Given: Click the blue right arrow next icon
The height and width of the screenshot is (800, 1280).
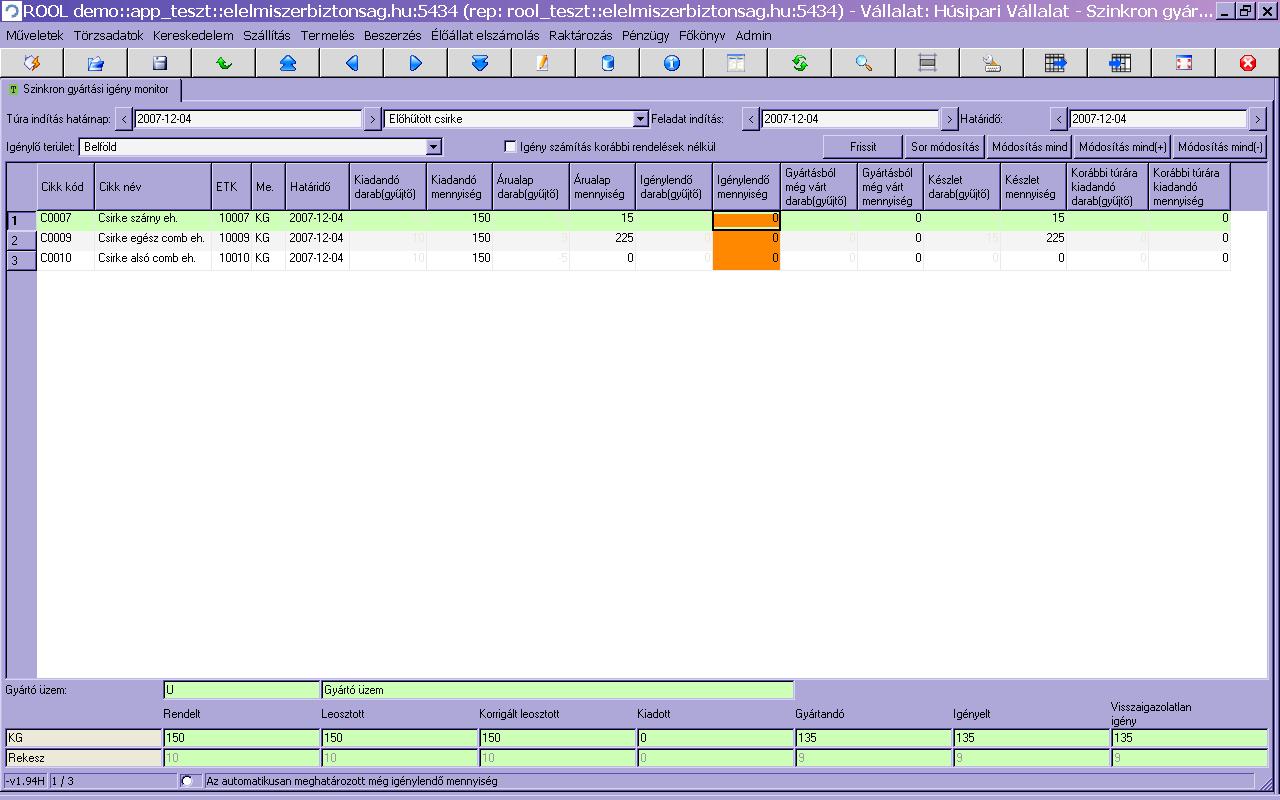Looking at the screenshot, I should 415,63.
